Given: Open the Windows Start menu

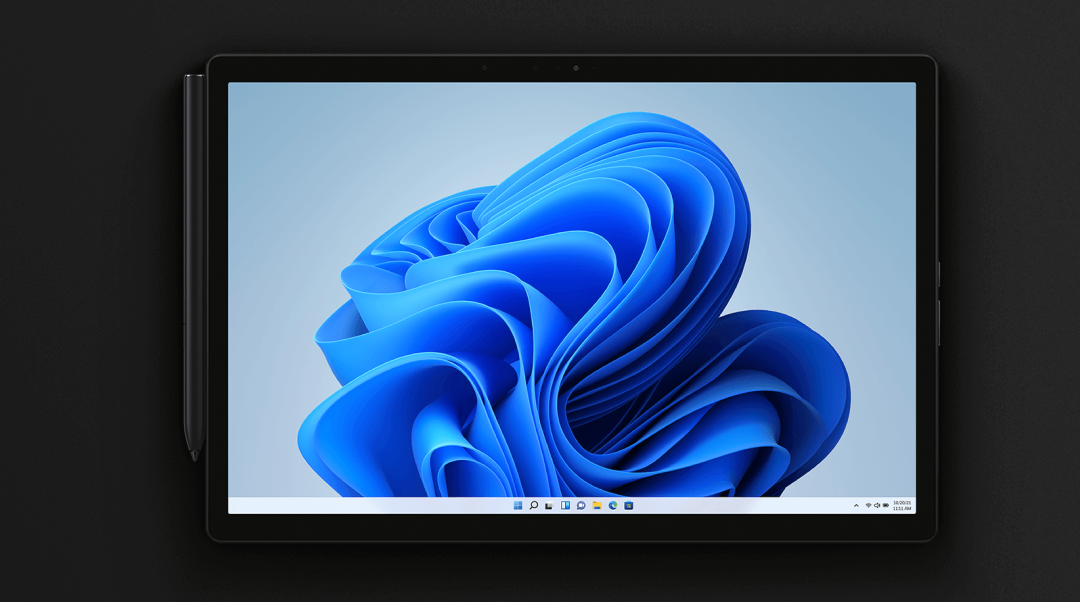Looking at the screenshot, I should point(517,506).
